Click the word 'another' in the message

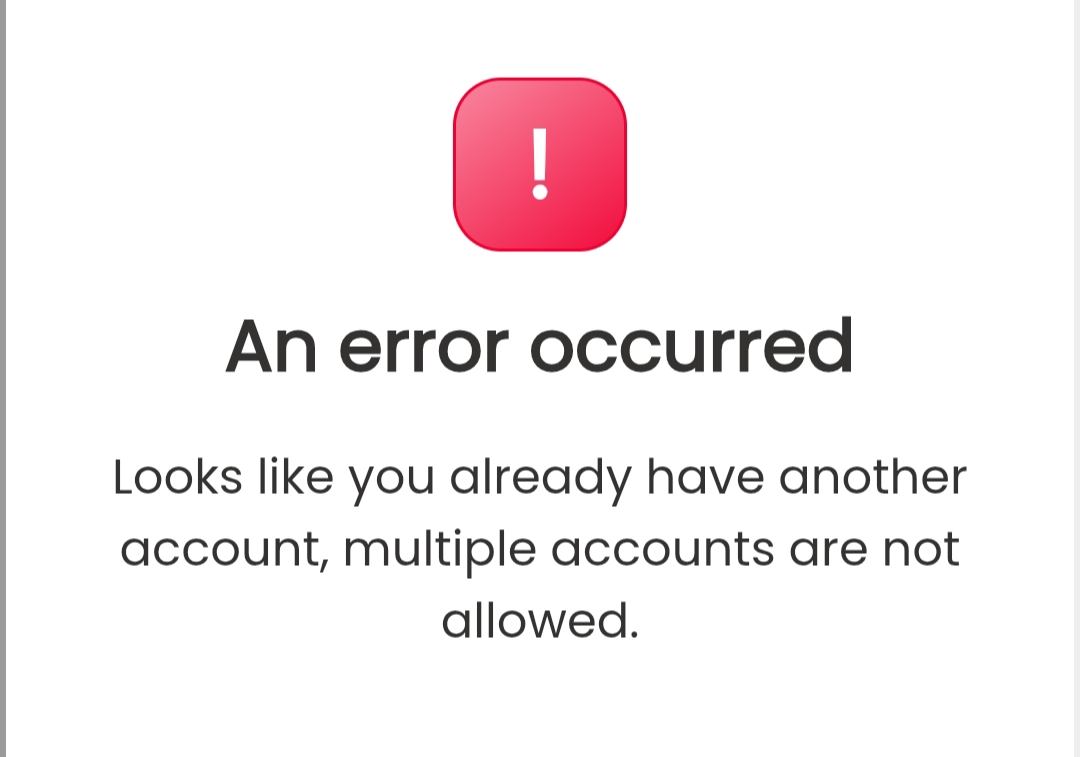tap(873, 477)
